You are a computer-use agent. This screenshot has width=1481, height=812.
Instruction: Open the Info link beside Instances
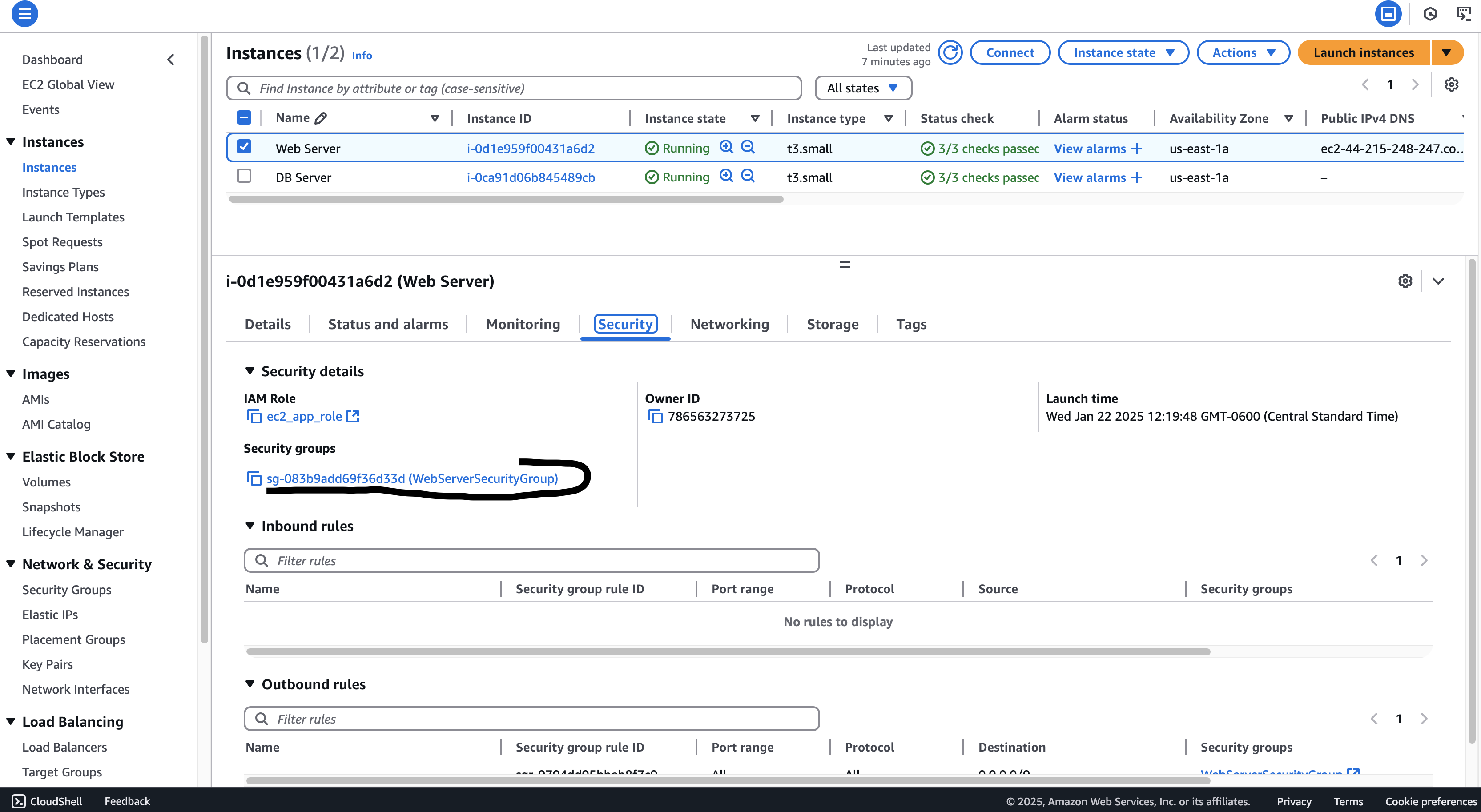click(362, 56)
